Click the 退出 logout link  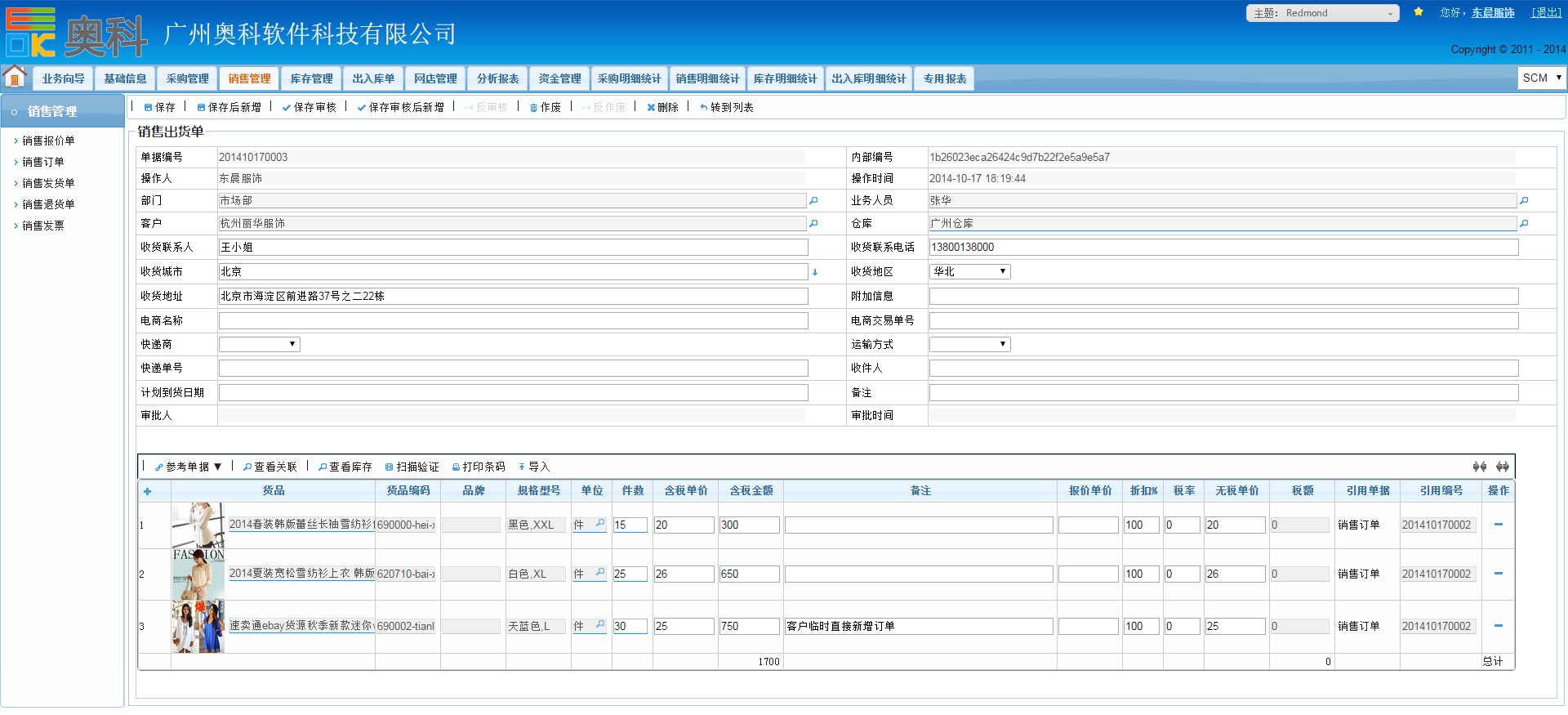(1546, 12)
